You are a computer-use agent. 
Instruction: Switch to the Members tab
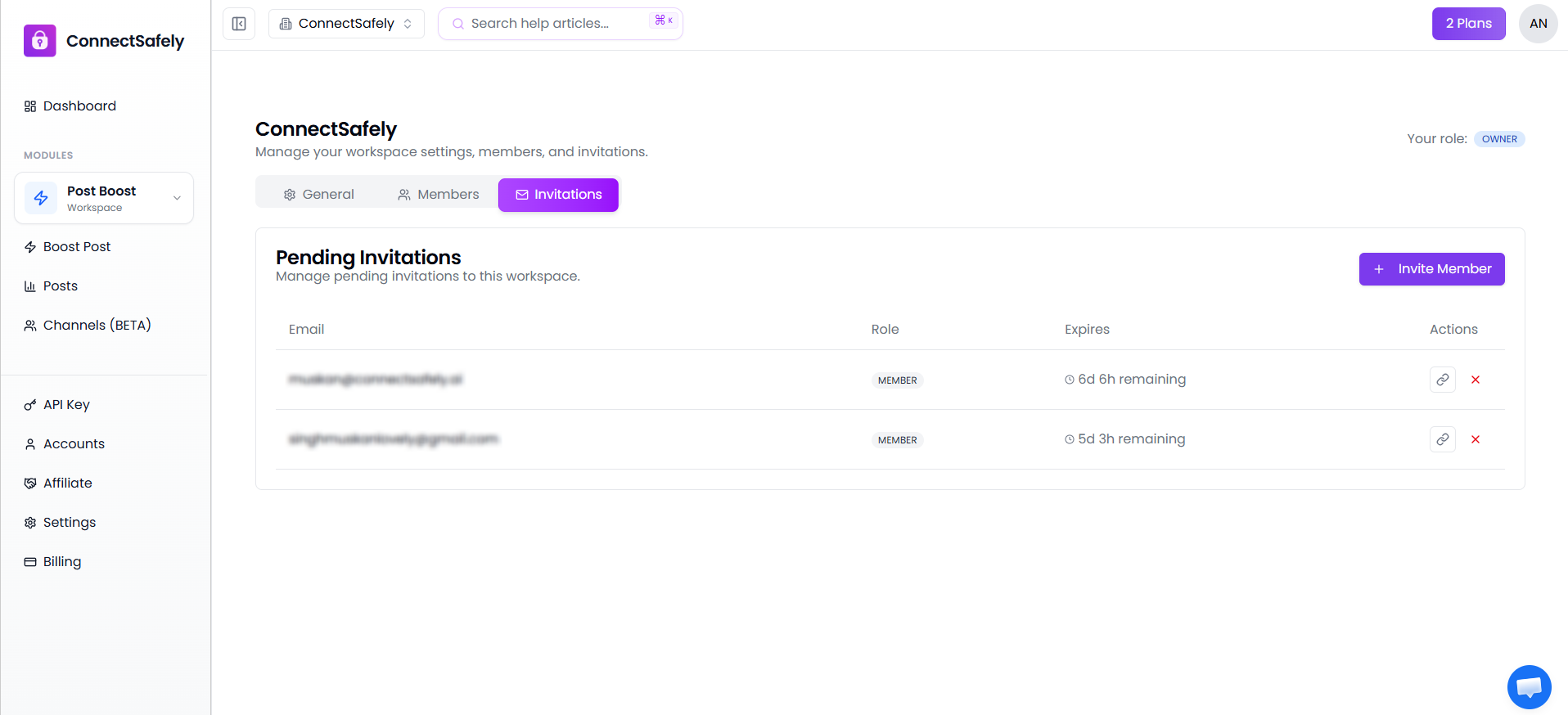click(x=439, y=195)
